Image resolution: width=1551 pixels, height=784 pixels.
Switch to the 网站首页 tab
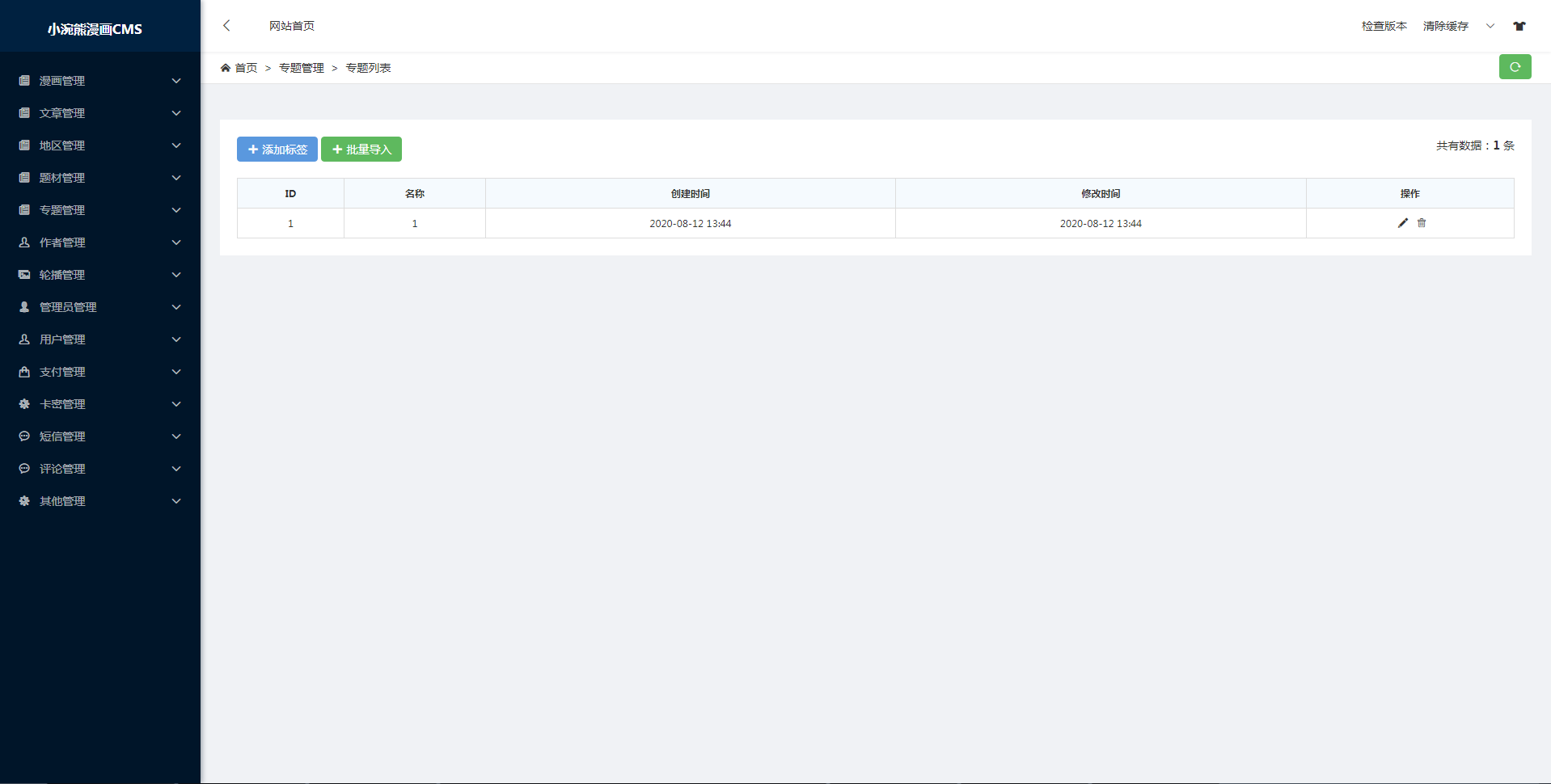coord(292,26)
